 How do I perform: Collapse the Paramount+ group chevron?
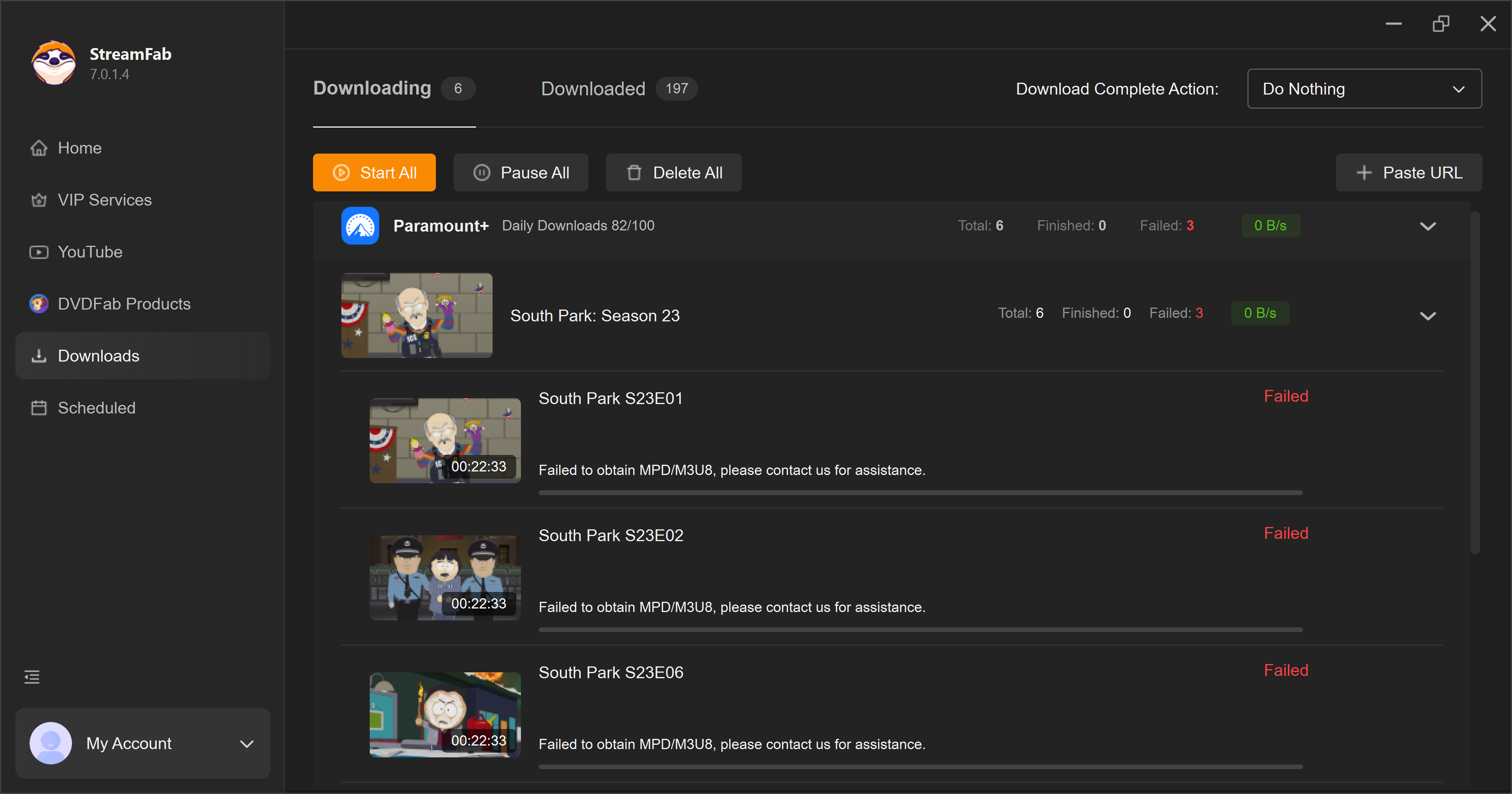coord(1427,226)
